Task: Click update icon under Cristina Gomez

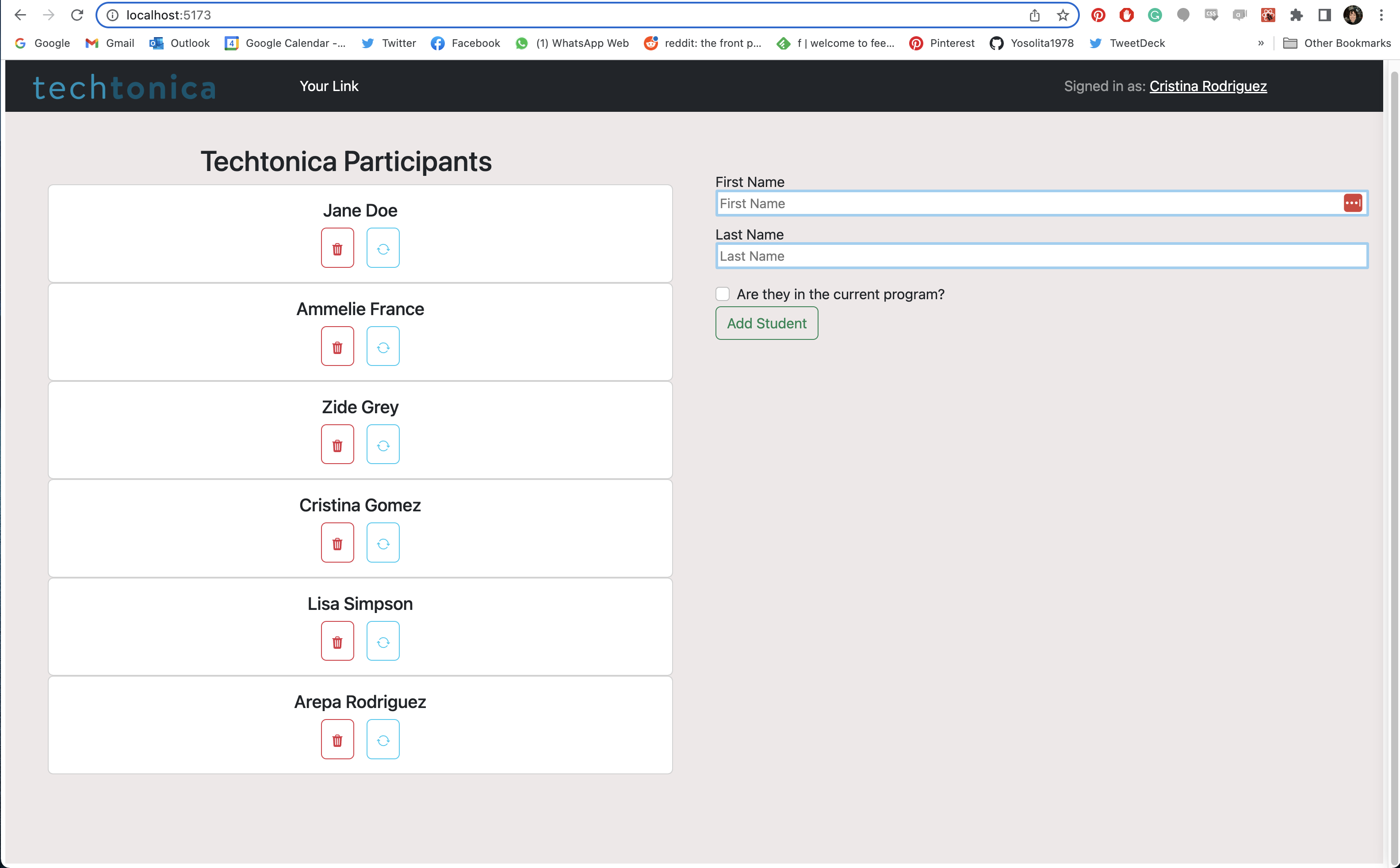Action: (x=383, y=543)
